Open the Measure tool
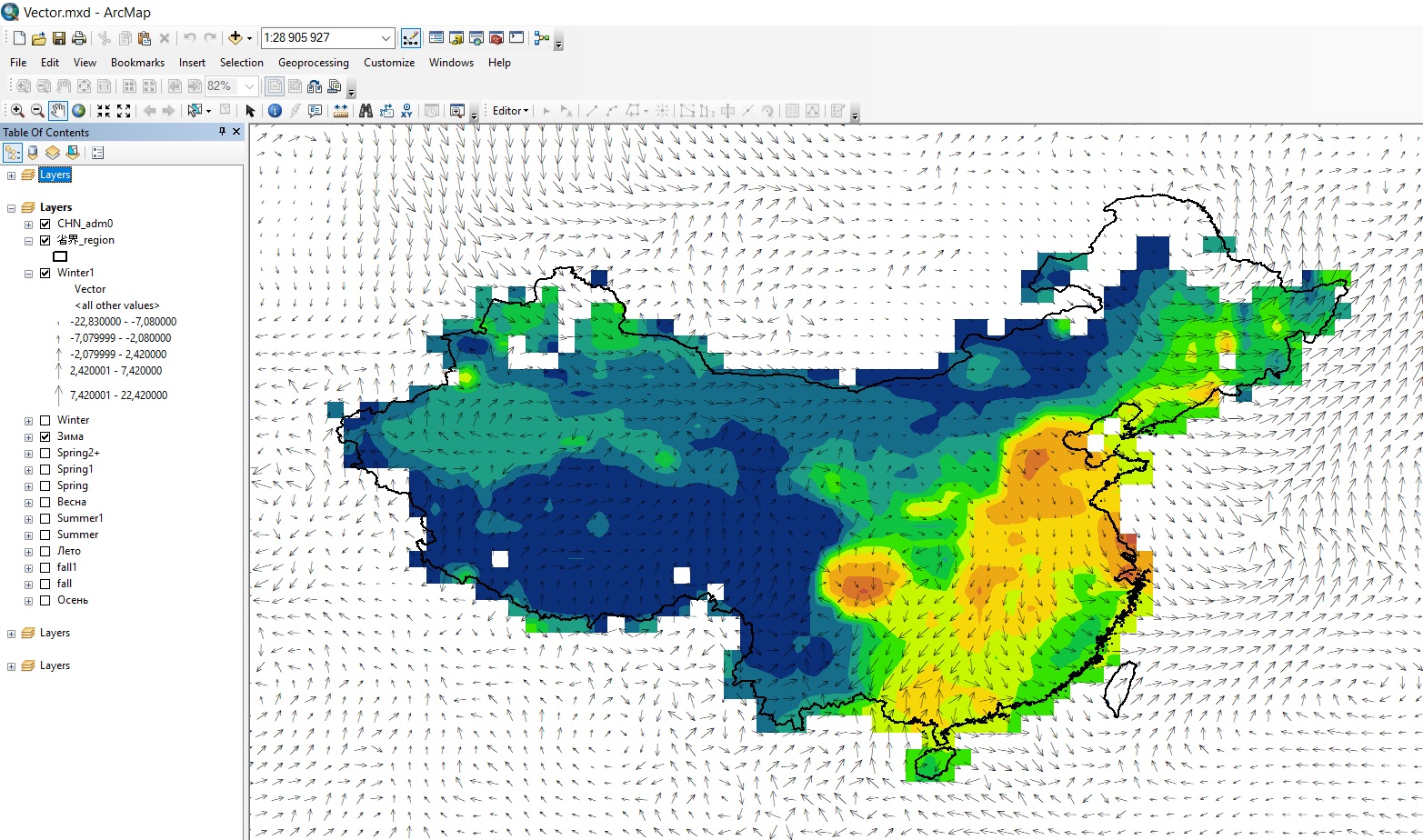 pos(341,111)
